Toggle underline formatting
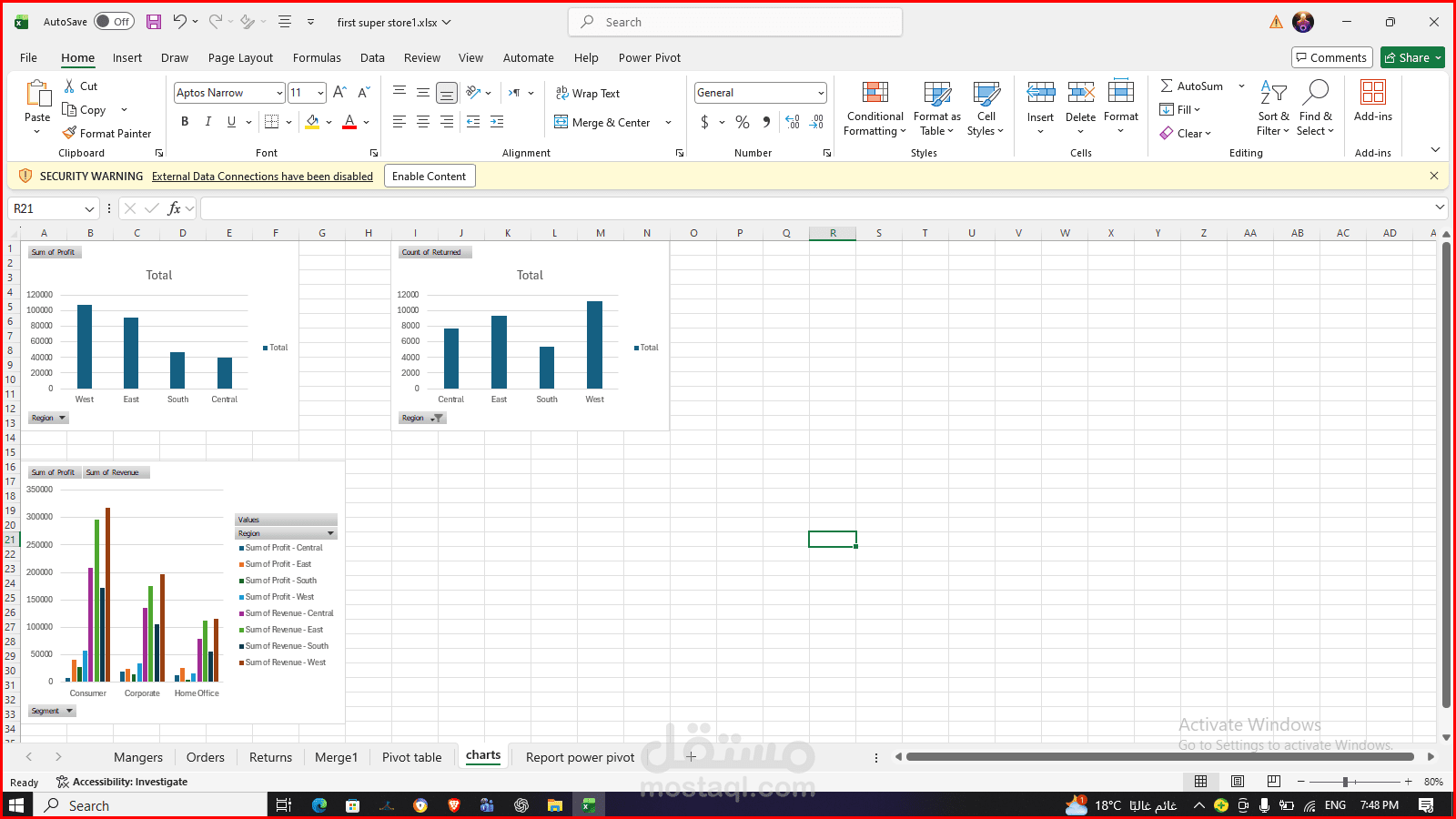This screenshot has width=1456, height=819. [x=232, y=121]
